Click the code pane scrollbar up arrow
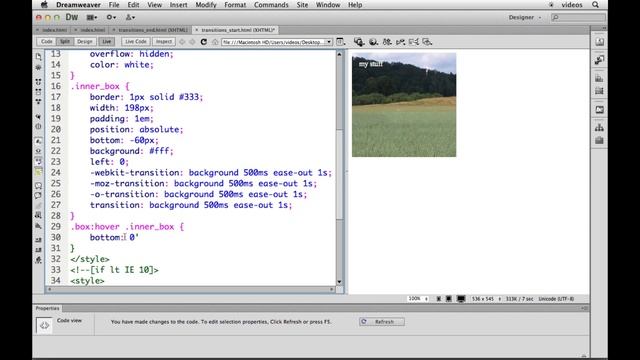This screenshot has width=640, height=360. point(339,54)
